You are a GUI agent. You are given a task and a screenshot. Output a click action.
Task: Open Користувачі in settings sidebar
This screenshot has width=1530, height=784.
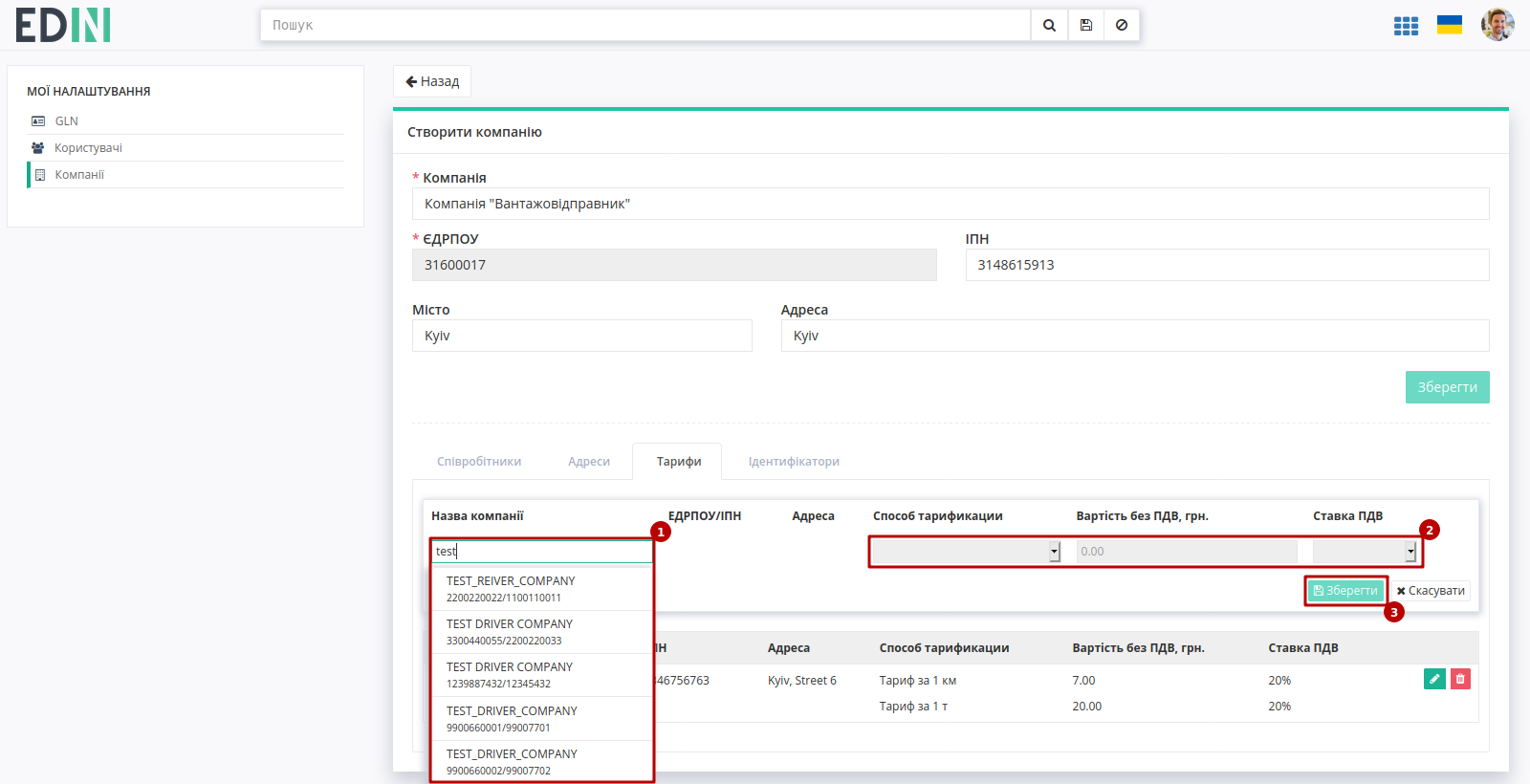pyautogui.click(x=88, y=148)
